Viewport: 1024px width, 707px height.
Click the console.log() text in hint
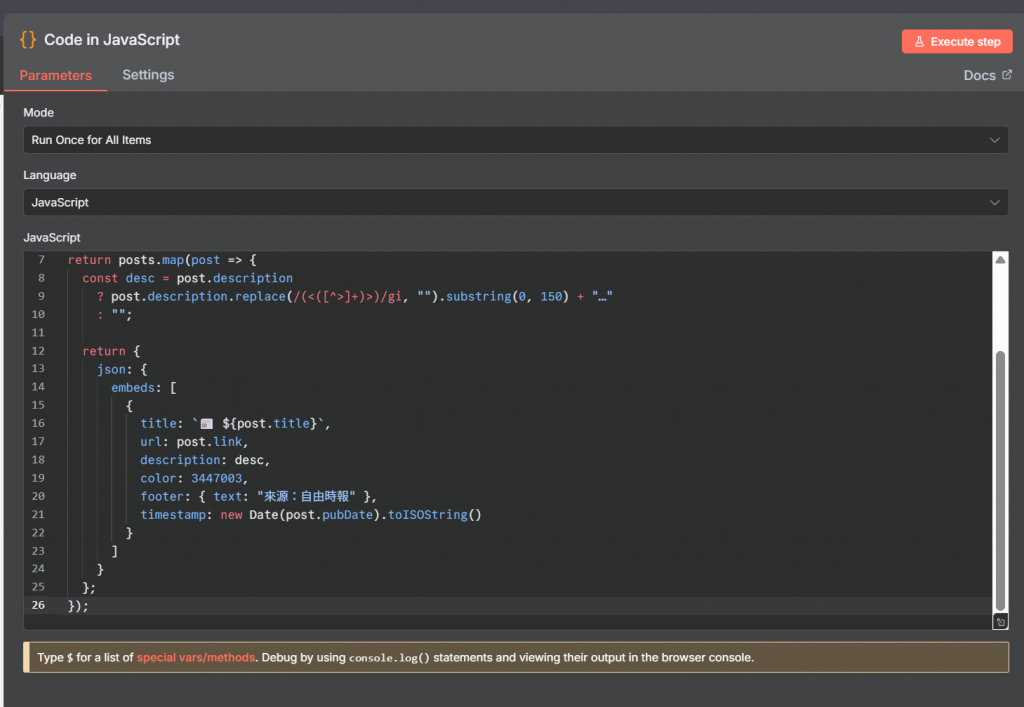[389, 658]
